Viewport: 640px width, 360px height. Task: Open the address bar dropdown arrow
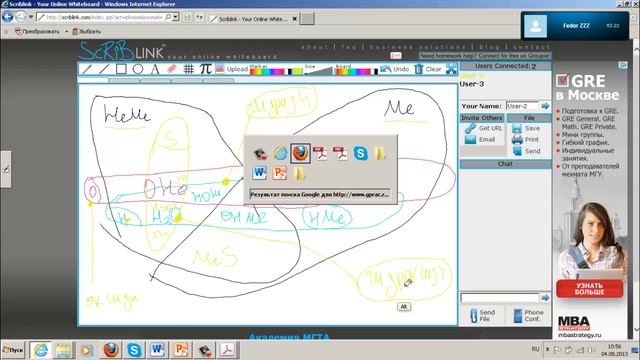(176, 17)
